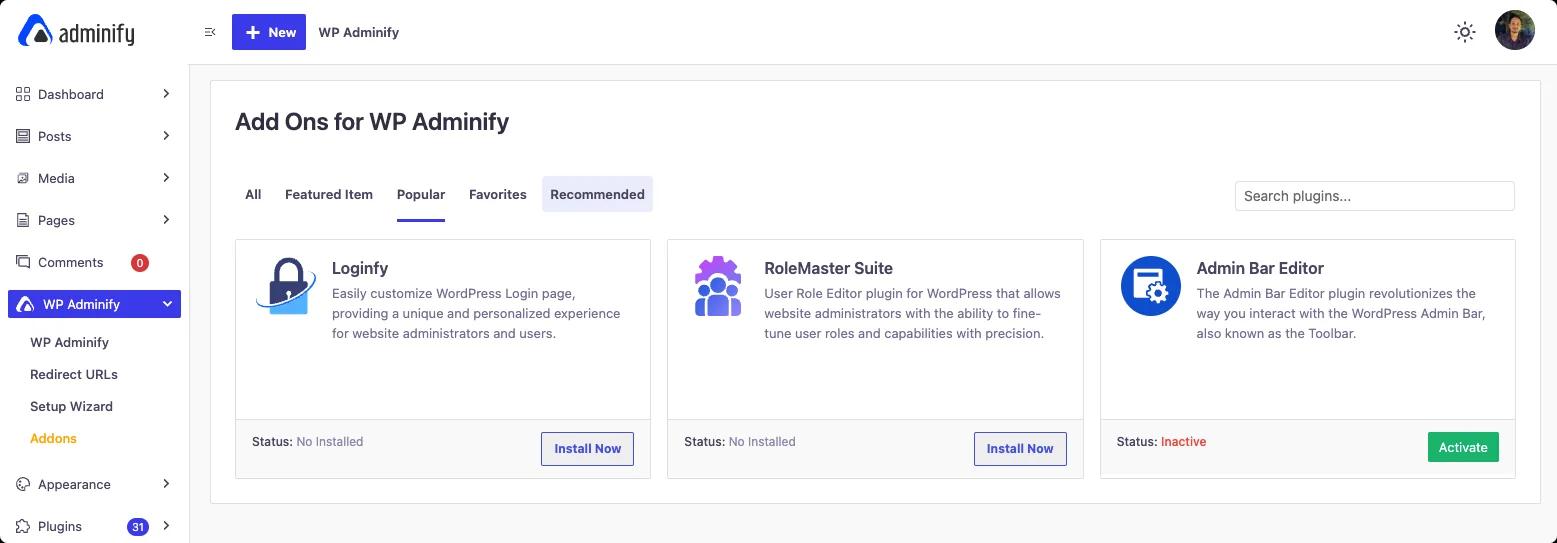Click the Appearance palette icon
The height and width of the screenshot is (543, 1557).
coord(23,484)
